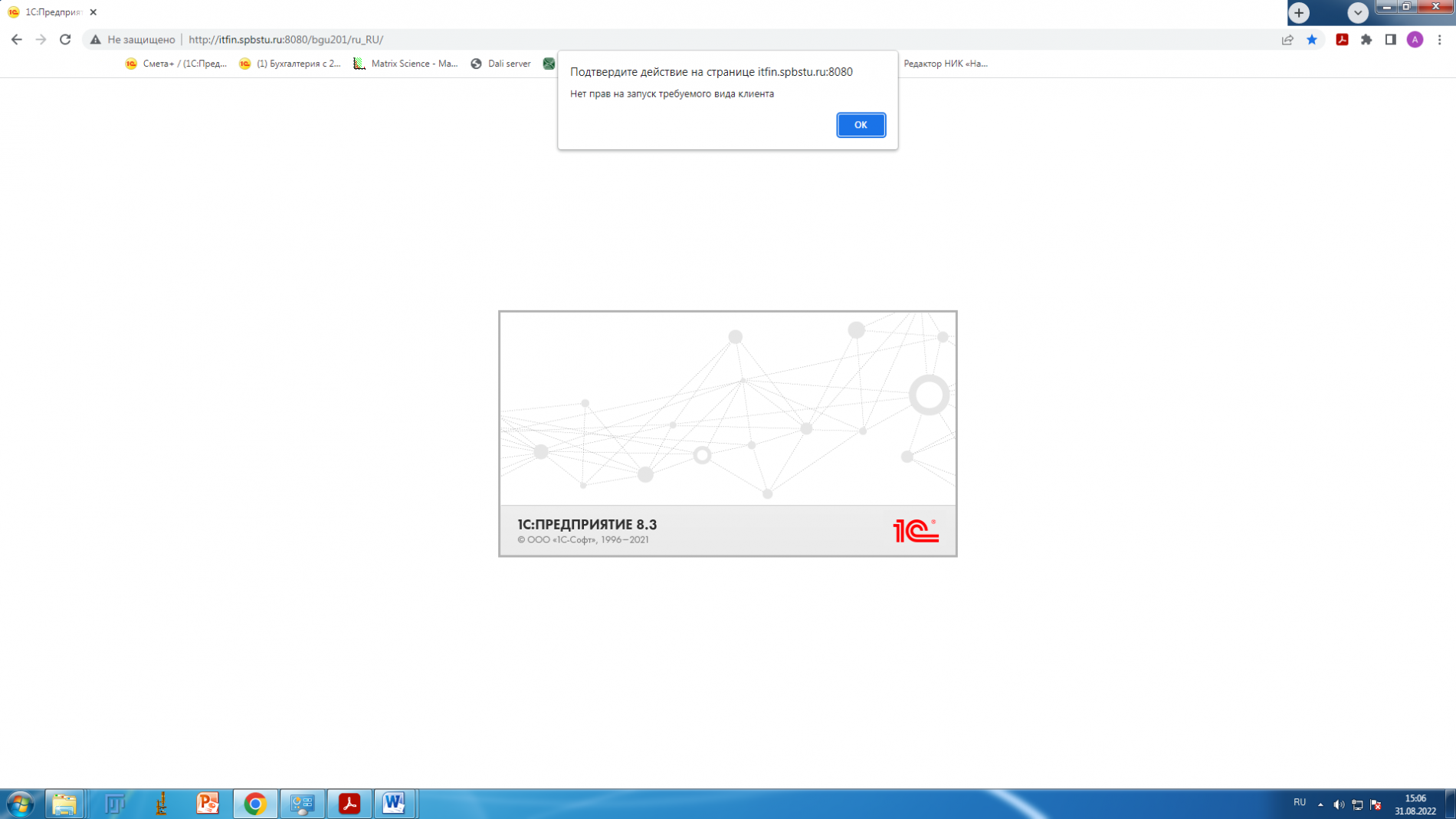Screen dimensions: 1456x819
Task: Open the 'Редактор НИК' bookmark
Action: click(946, 64)
